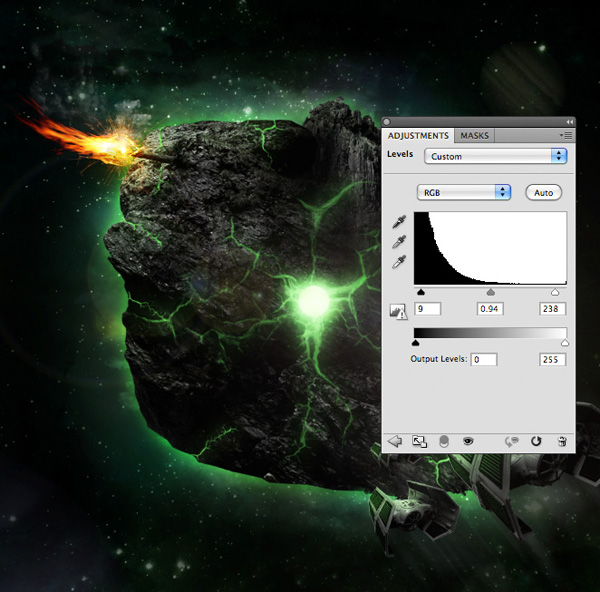Select the white point eyedropper
600x592 pixels.
tap(400, 262)
